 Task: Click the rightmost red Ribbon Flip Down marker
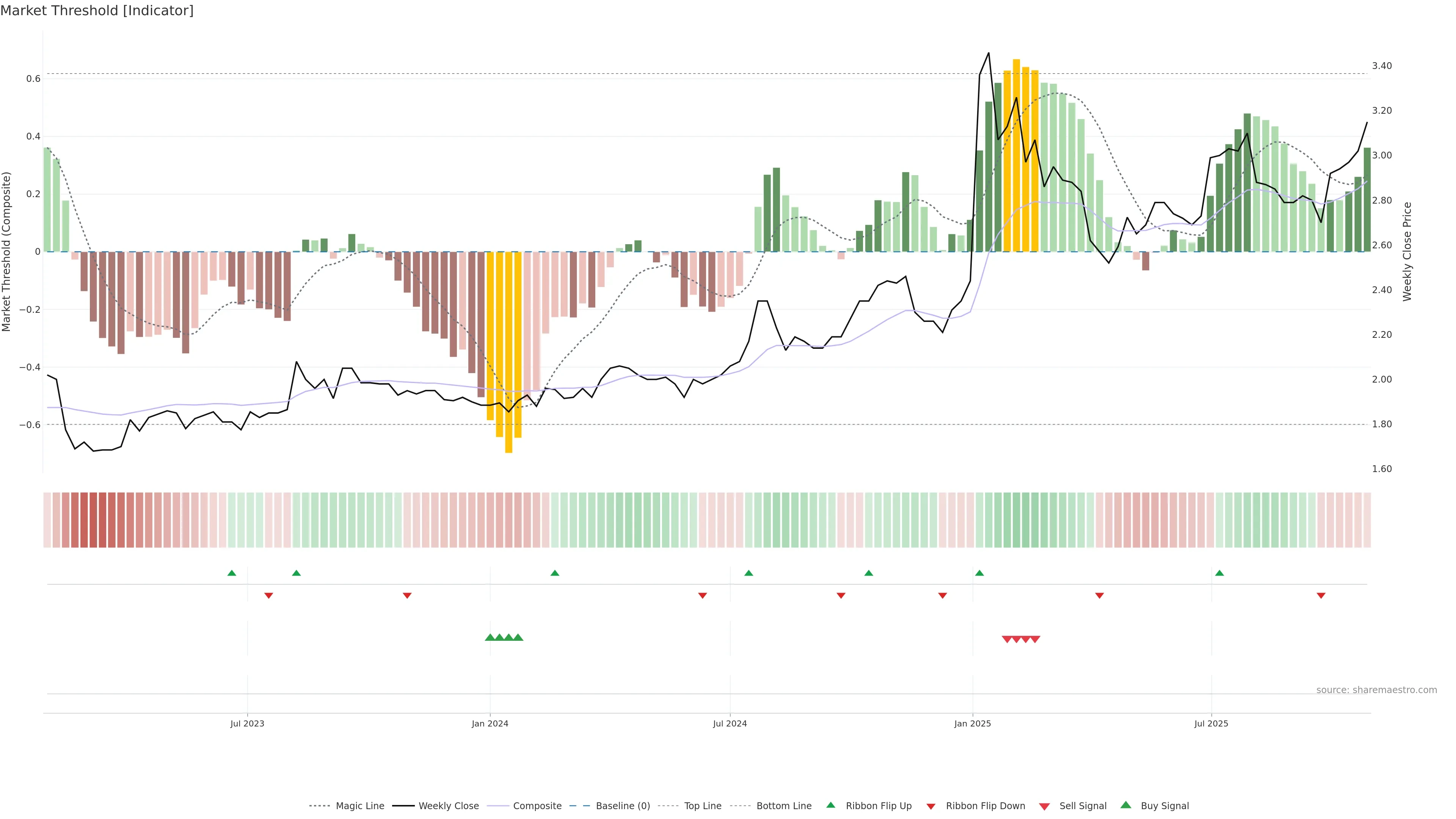pos(1321,596)
